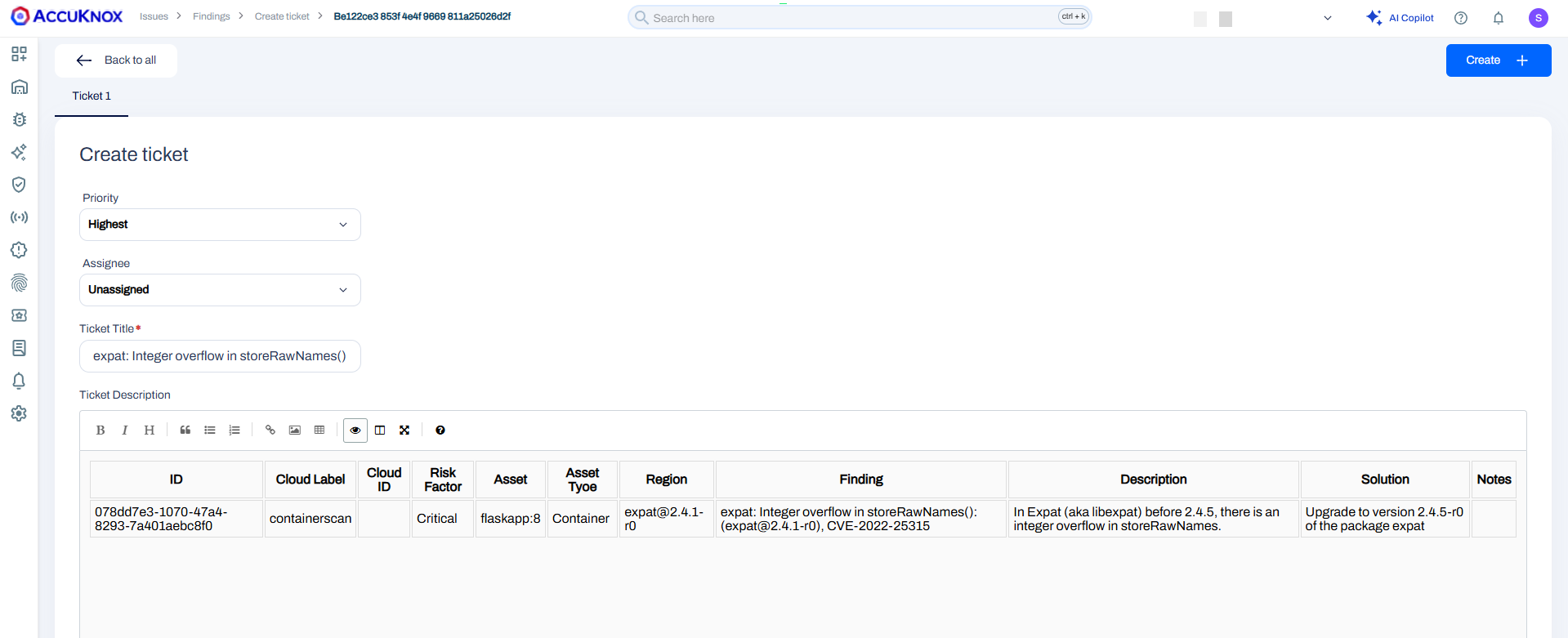Open the Priority dropdown showing Highest
Image resolution: width=1568 pixels, height=638 pixels.
220,225
